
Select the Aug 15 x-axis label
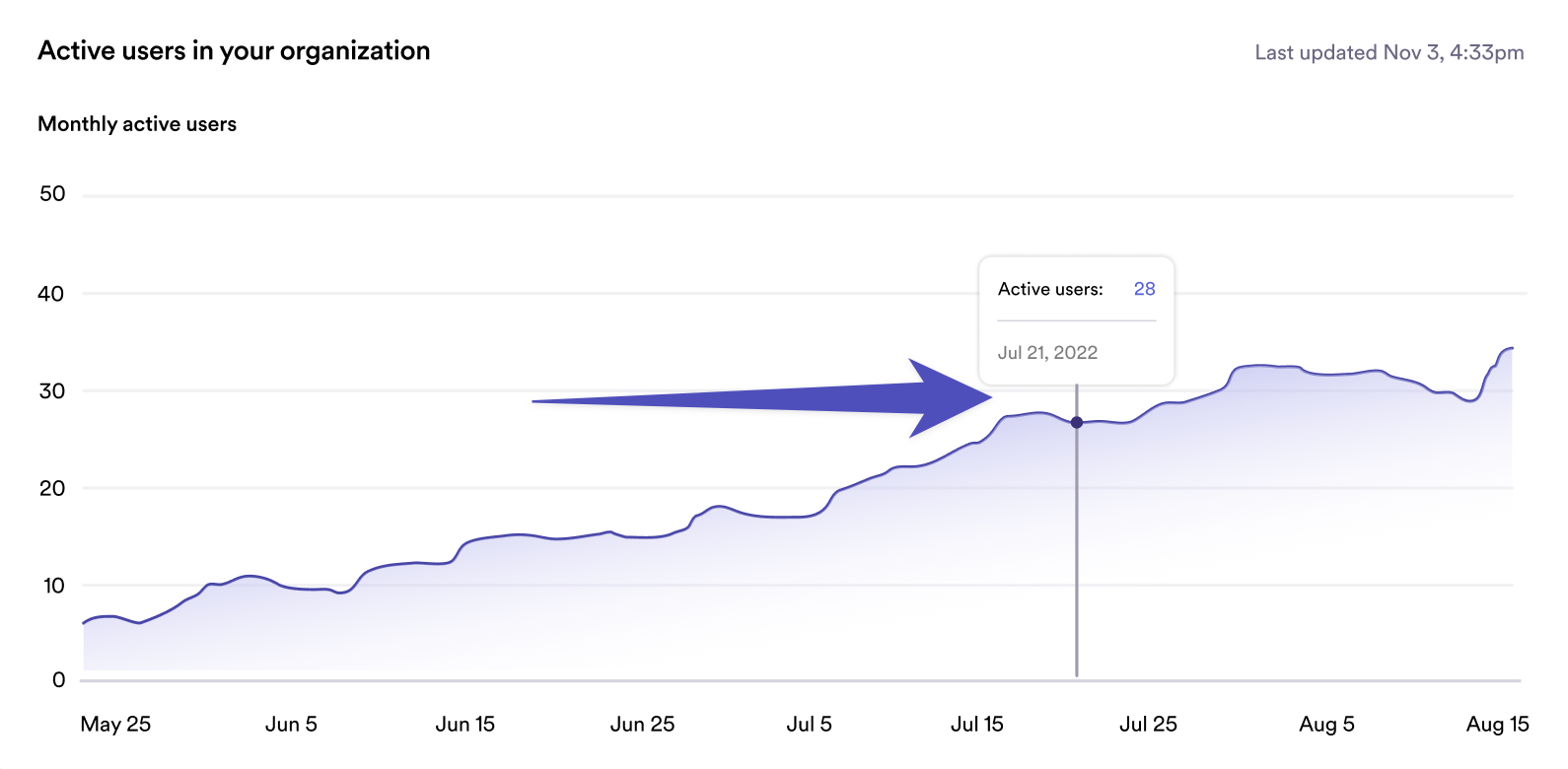(x=1497, y=725)
